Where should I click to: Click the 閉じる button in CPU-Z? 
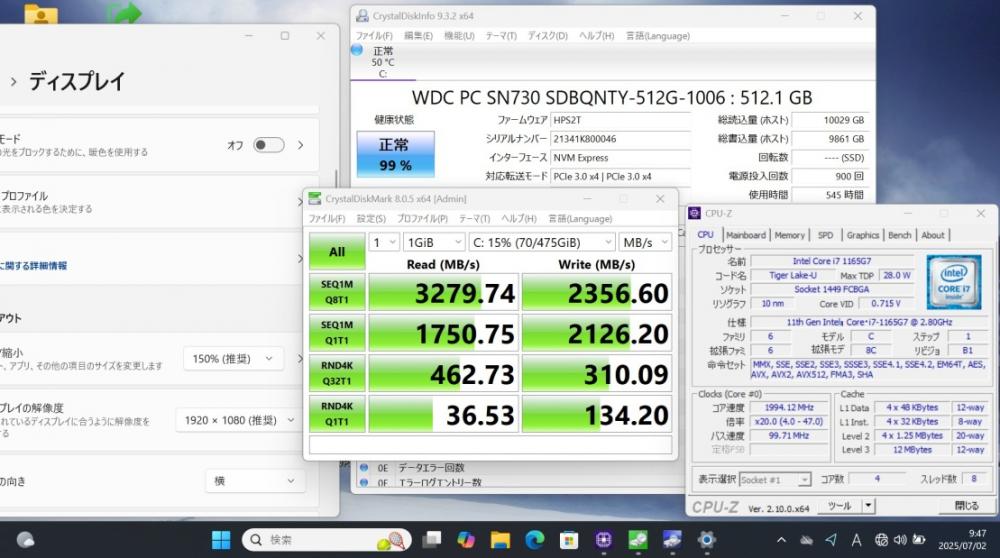(x=967, y=506)
